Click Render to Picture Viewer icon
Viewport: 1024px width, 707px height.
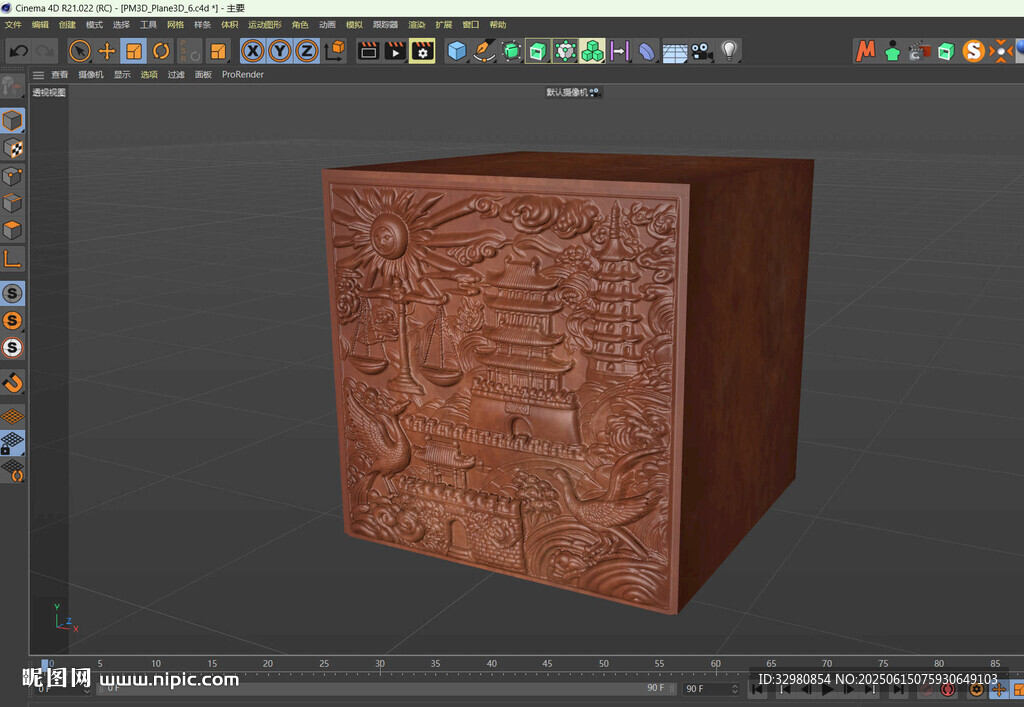(x=395, y=51)
